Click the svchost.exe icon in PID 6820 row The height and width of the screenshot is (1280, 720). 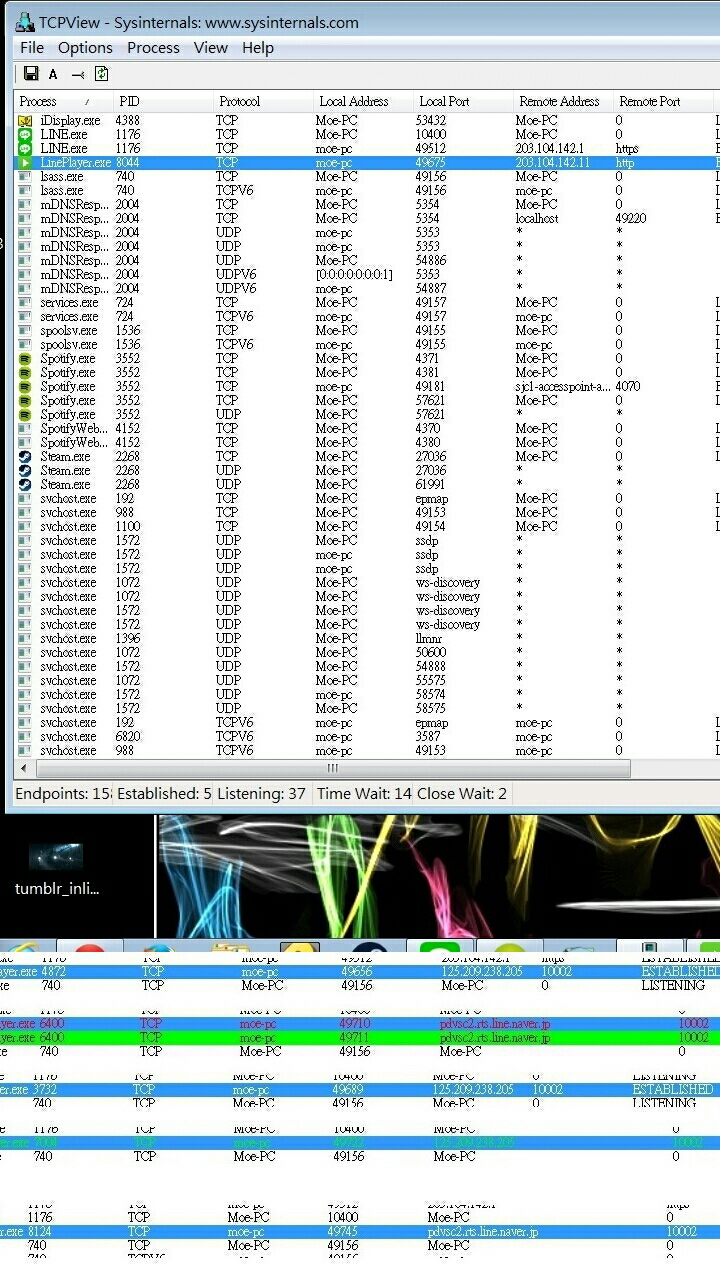25,736
